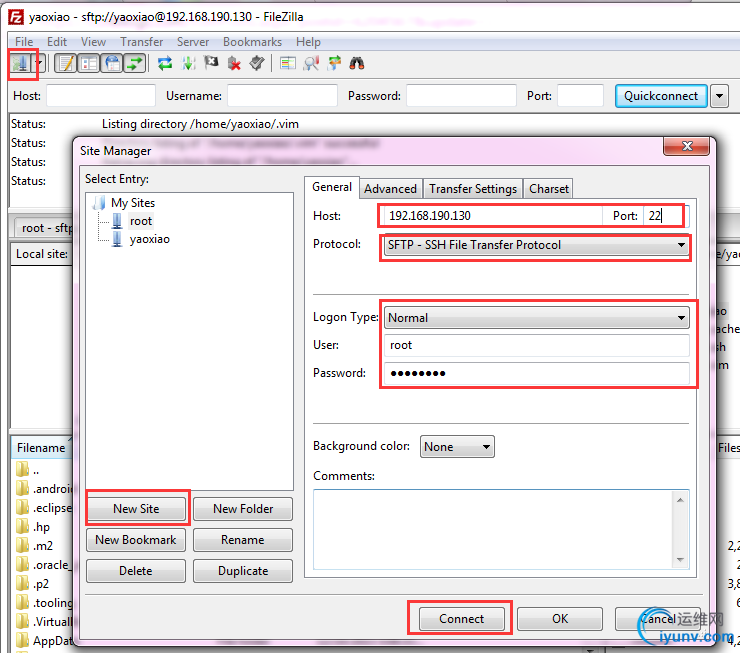
Task: Open the File menu
Action: [24, 42]
